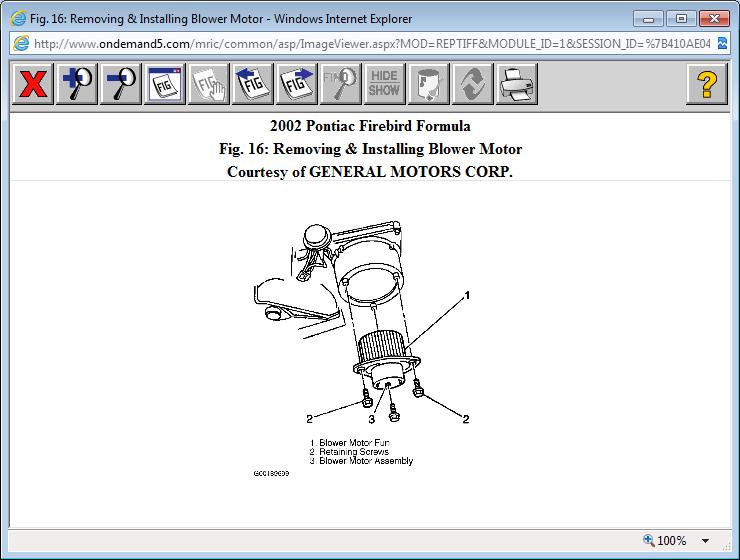Click the address bar page icon

tap(21, 43)
